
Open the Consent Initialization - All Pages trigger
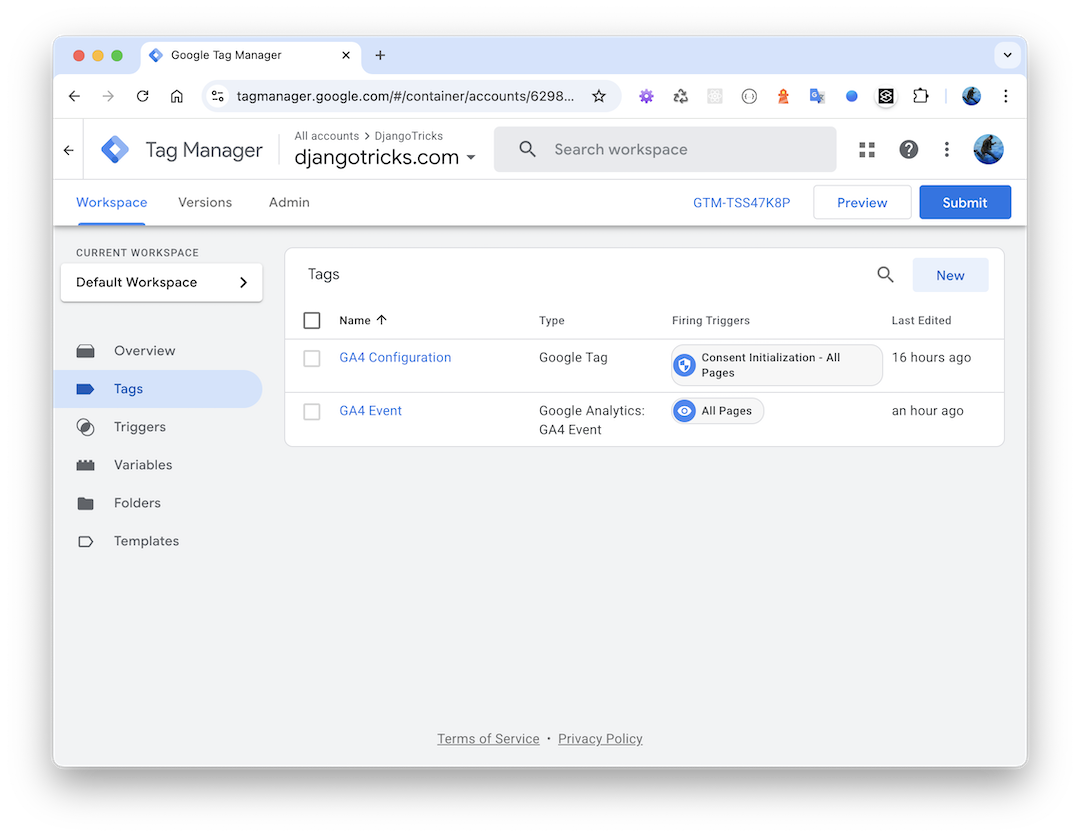[777, 365]
